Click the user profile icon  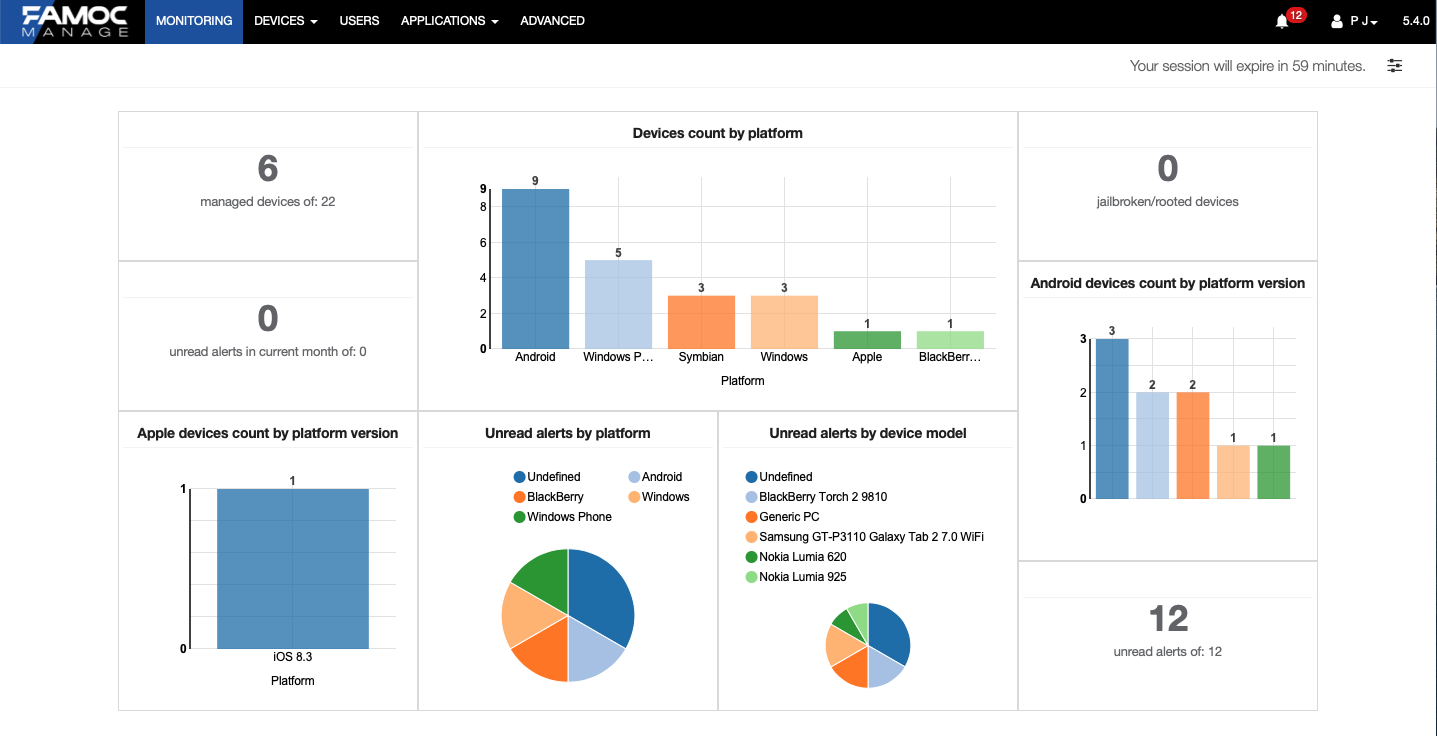point(1337,21)
